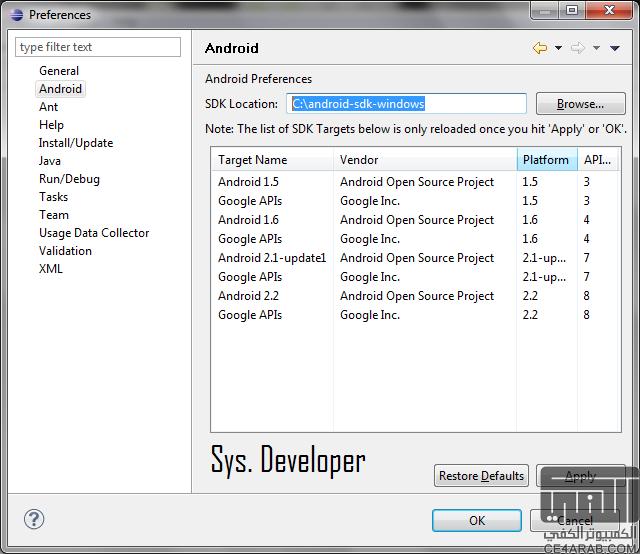Open Java preferences category
The image size is (640, 554).
click(x=50, y=161)
